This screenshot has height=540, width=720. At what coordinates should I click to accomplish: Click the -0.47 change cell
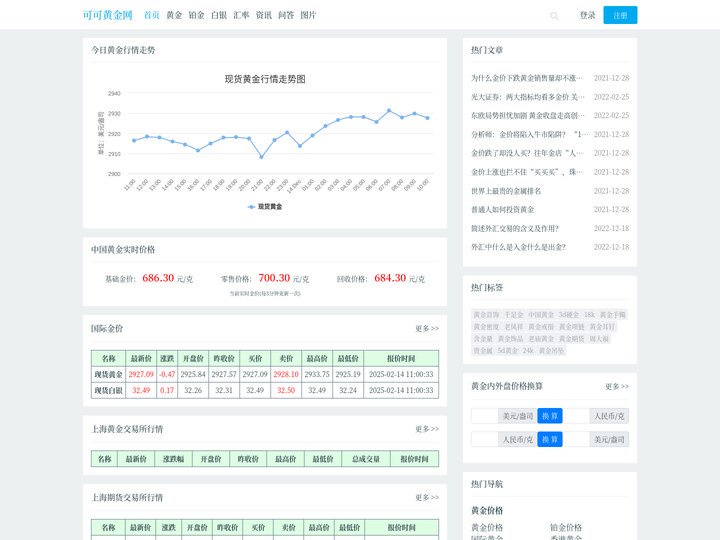(x=167, y=374)
